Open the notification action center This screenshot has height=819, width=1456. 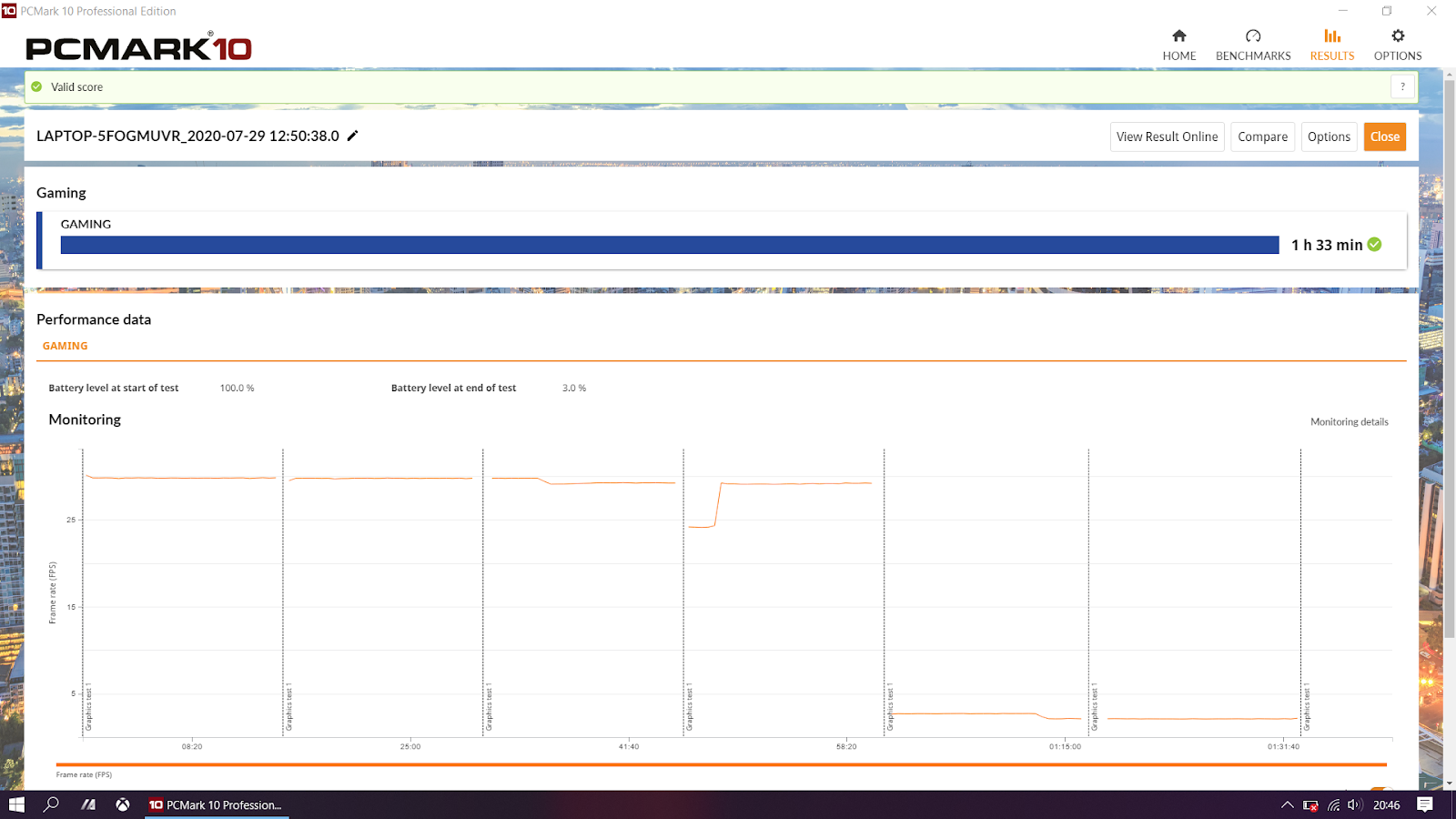pos(1425,804)
